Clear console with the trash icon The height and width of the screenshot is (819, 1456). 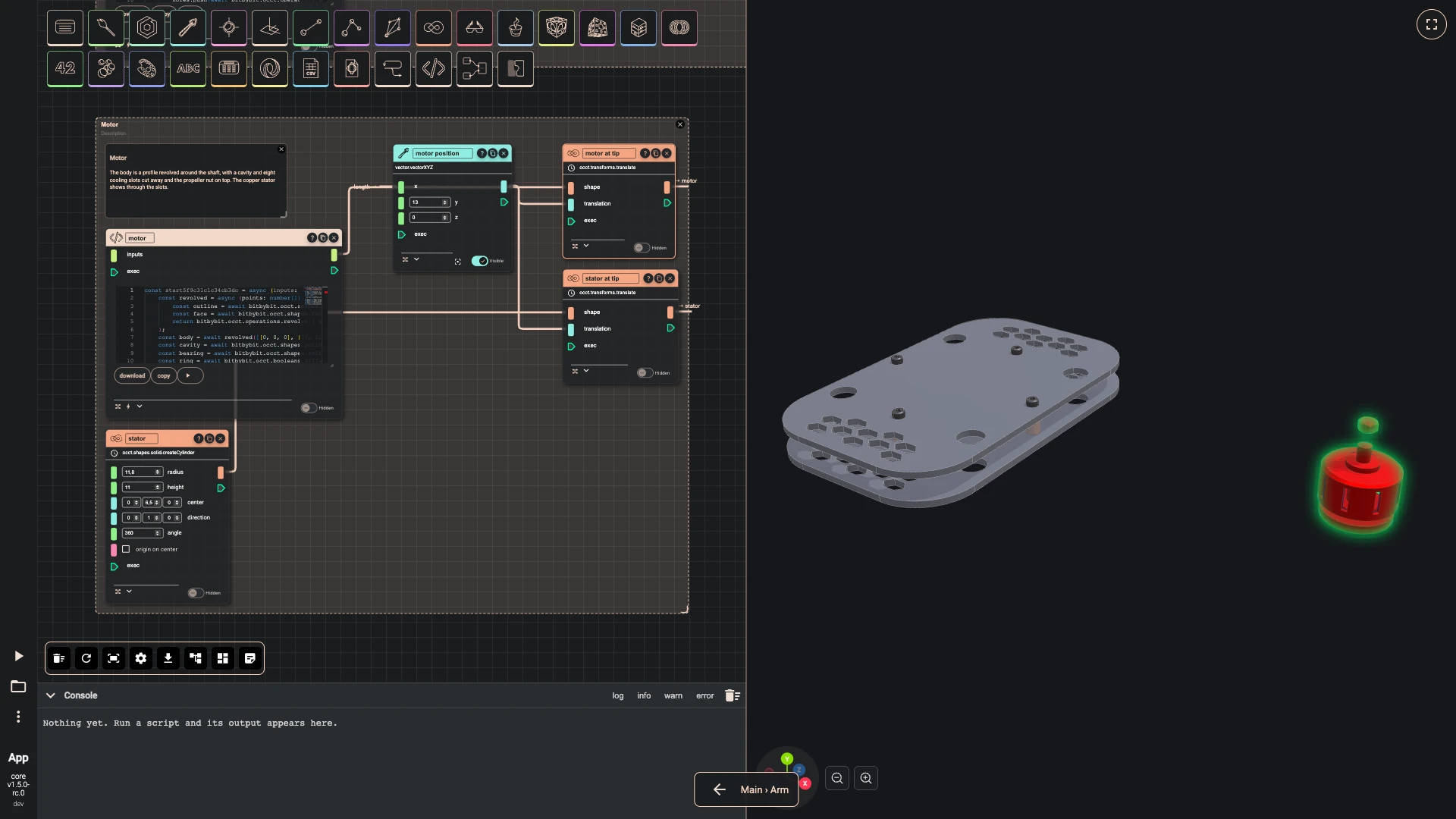tap(733, 695)
